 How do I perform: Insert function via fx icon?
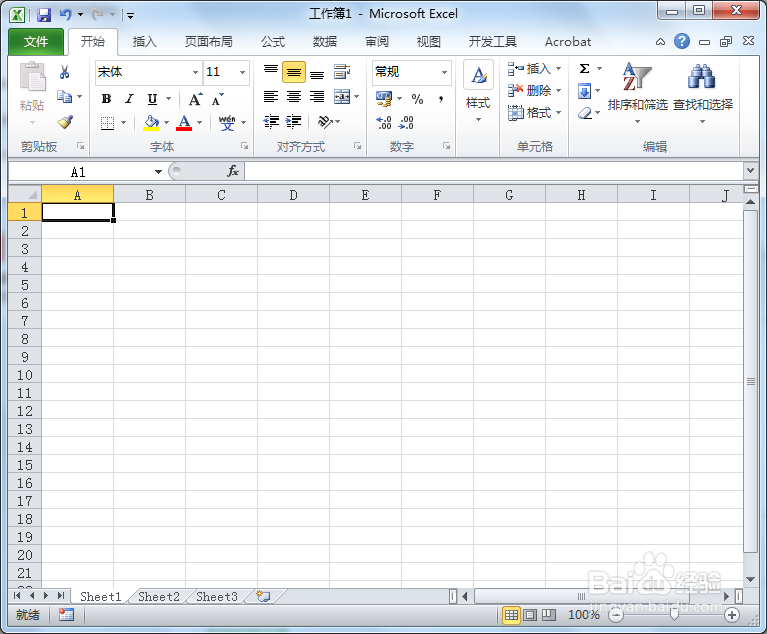coord(233,171)
